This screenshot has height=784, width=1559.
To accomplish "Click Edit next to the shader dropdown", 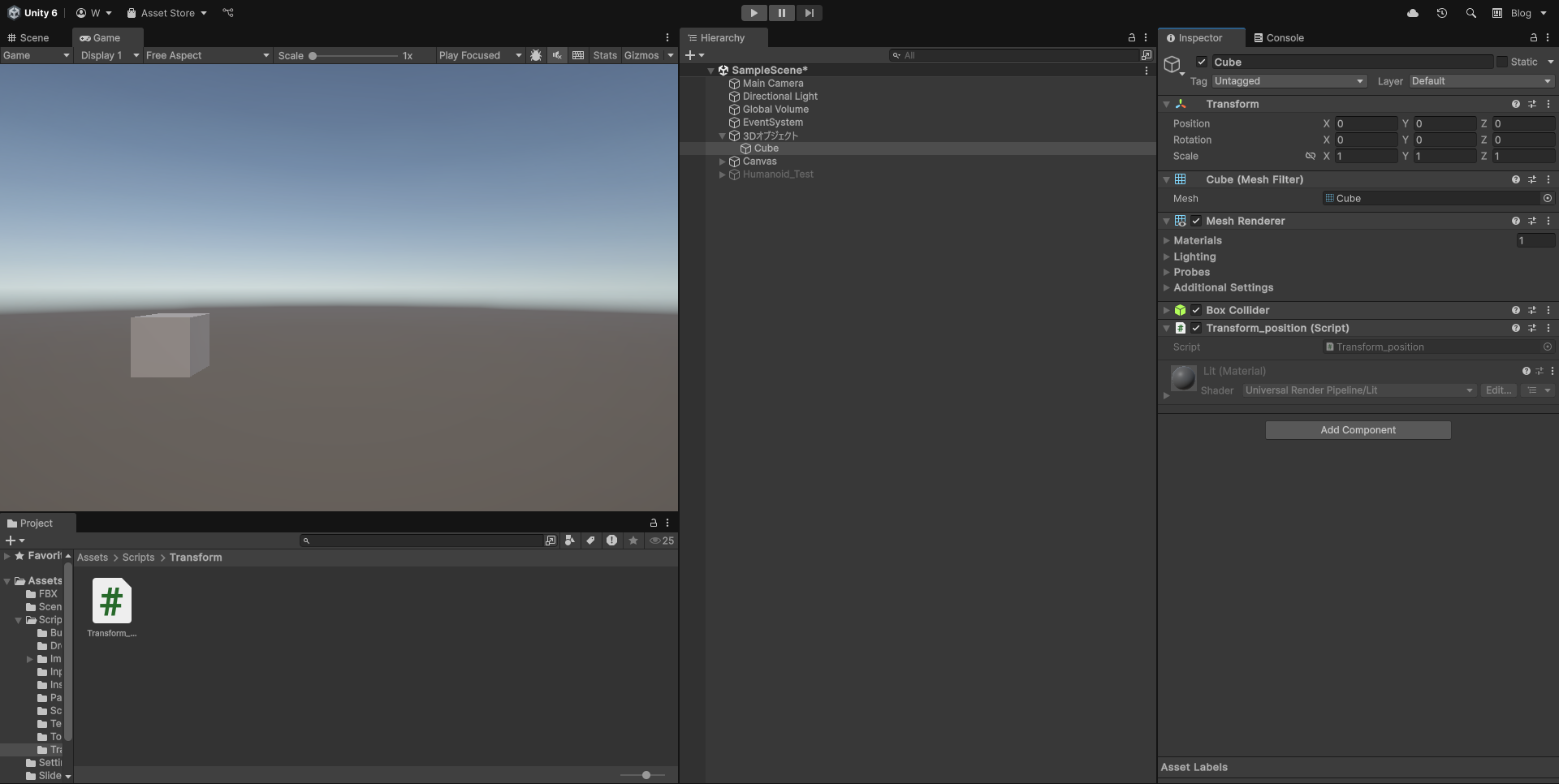I will pyautogui.click(x=1498, y=390).
